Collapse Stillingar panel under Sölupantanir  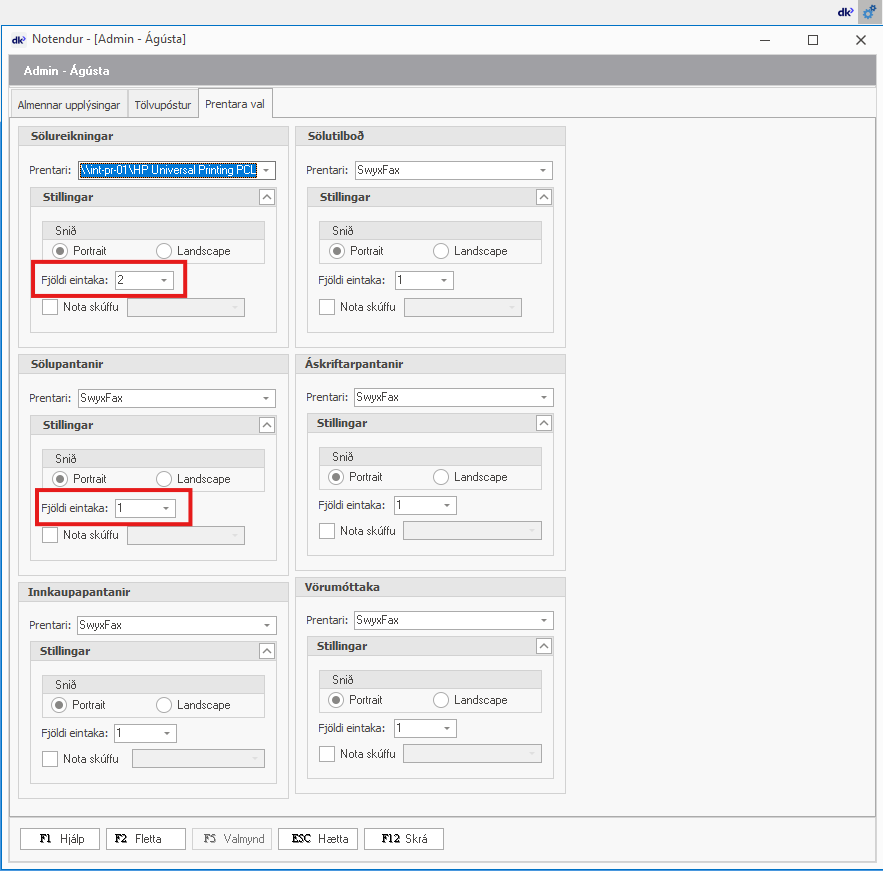tap(267, 425)
